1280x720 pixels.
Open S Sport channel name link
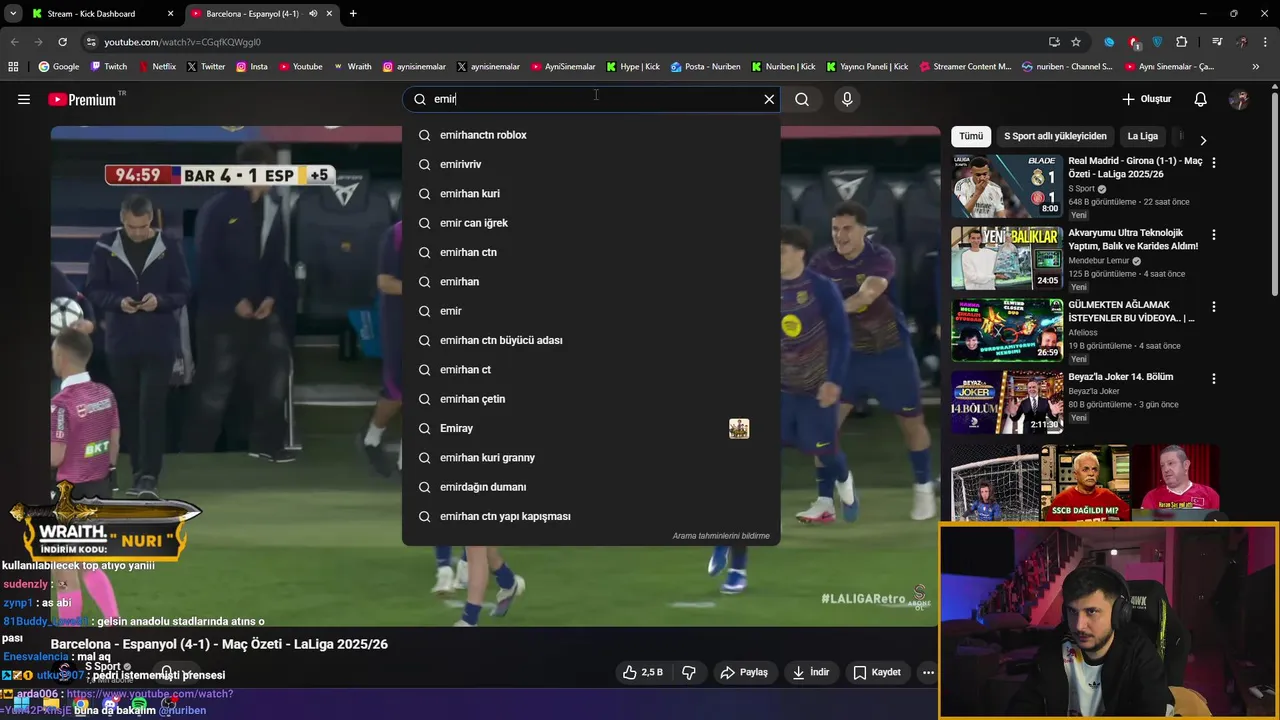[x=102, y=666]
